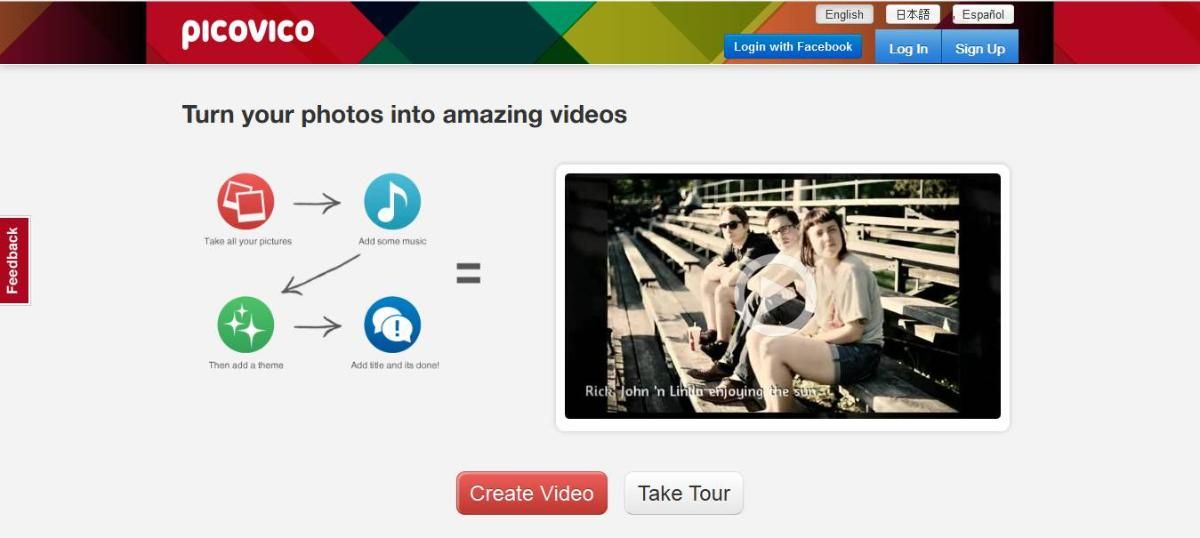Start with the Create Video button
The image size is (1200, 538).
click(x=531, y=493)
